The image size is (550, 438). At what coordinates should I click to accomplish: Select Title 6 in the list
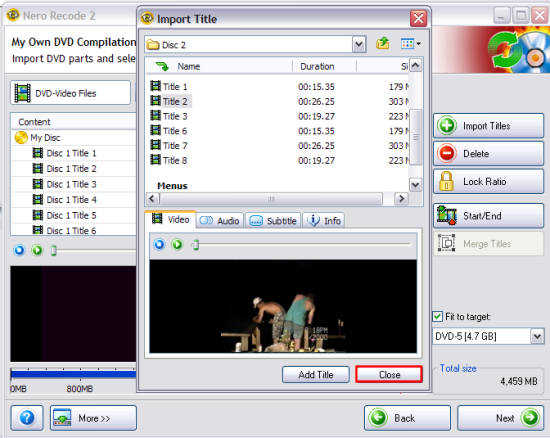(175, 131)
